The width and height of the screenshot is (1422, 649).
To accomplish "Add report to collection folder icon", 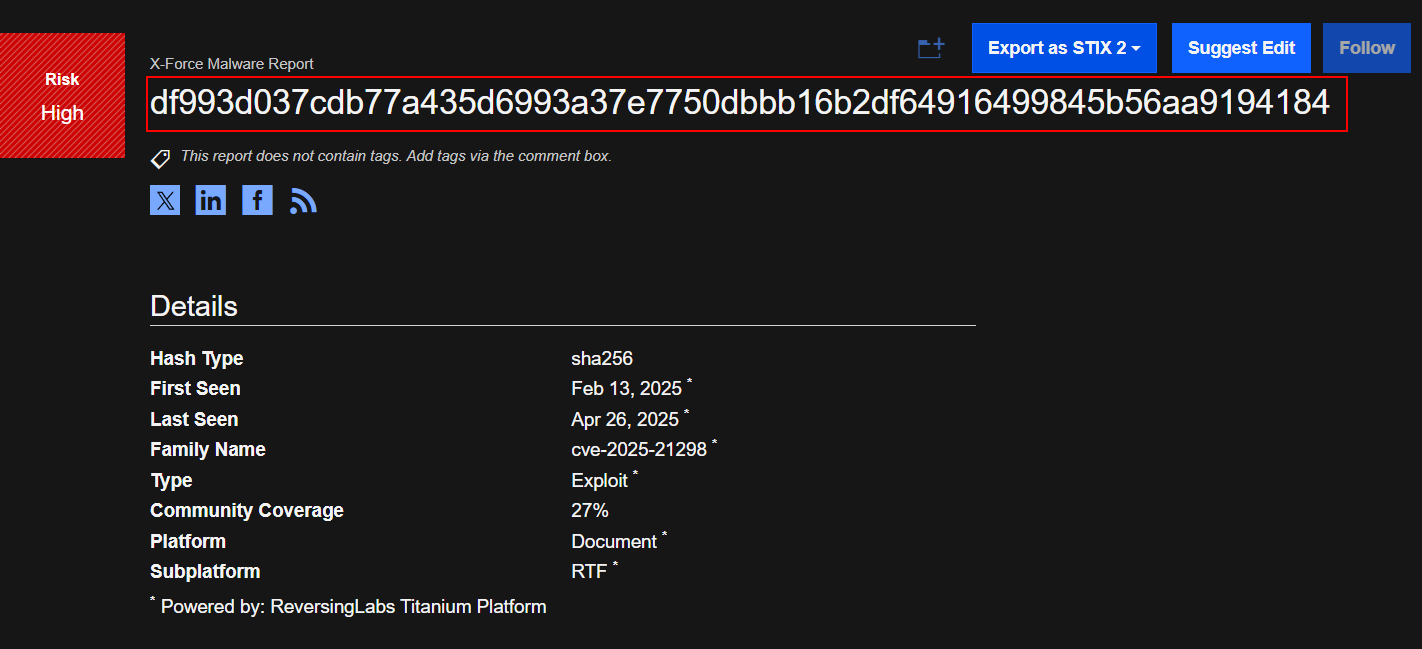I will pyautogui.click(x=931, y=48).
